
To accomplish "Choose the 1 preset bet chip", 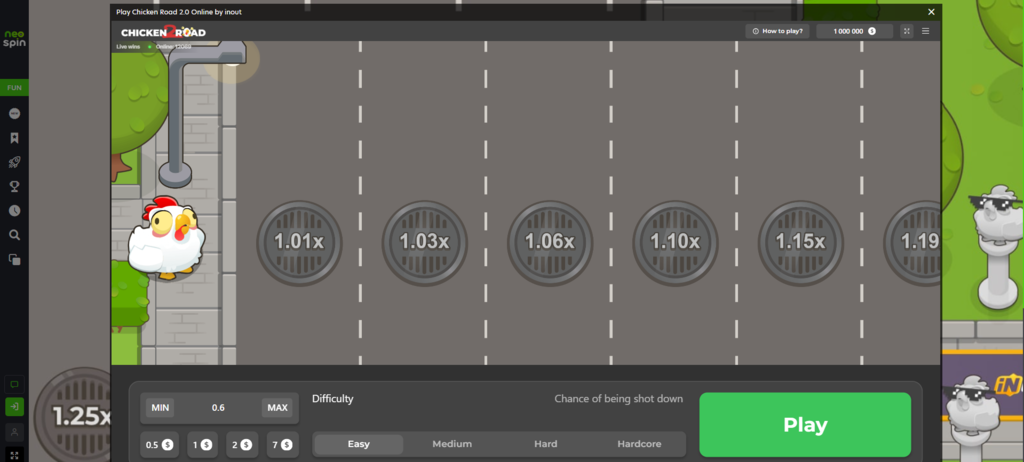I will [202, 445].
